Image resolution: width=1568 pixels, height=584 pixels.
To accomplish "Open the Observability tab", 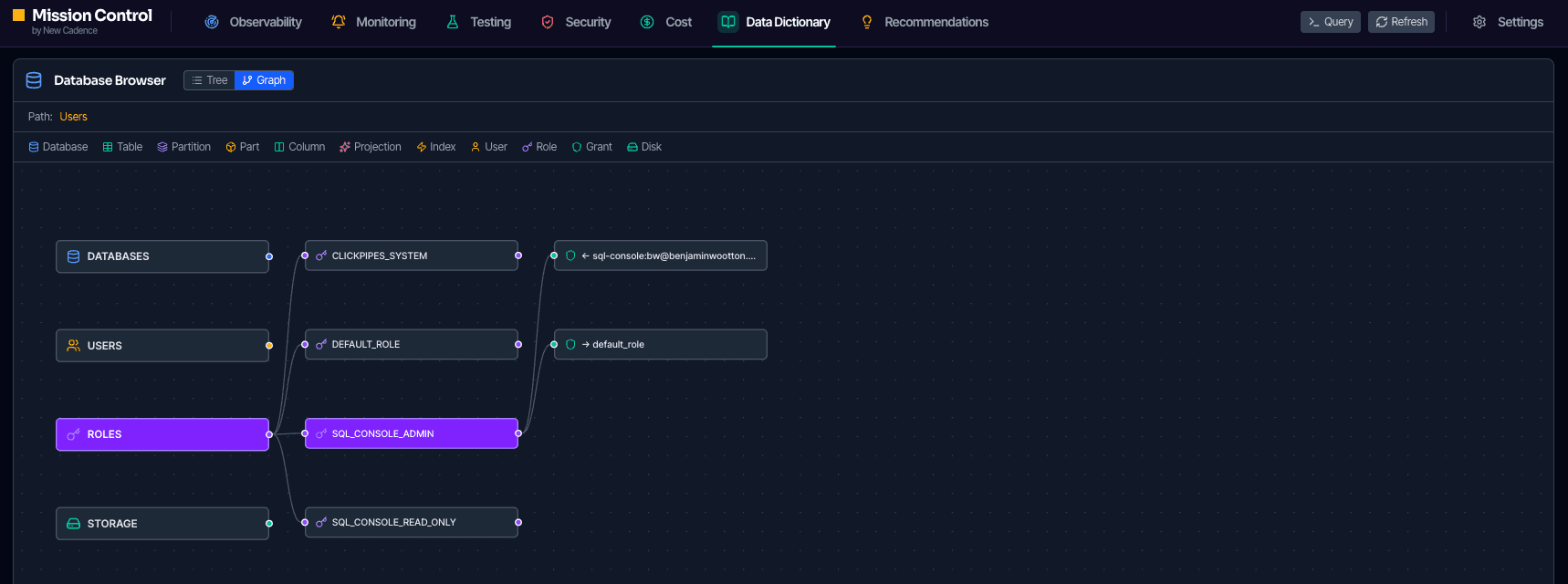I will 253,22.
